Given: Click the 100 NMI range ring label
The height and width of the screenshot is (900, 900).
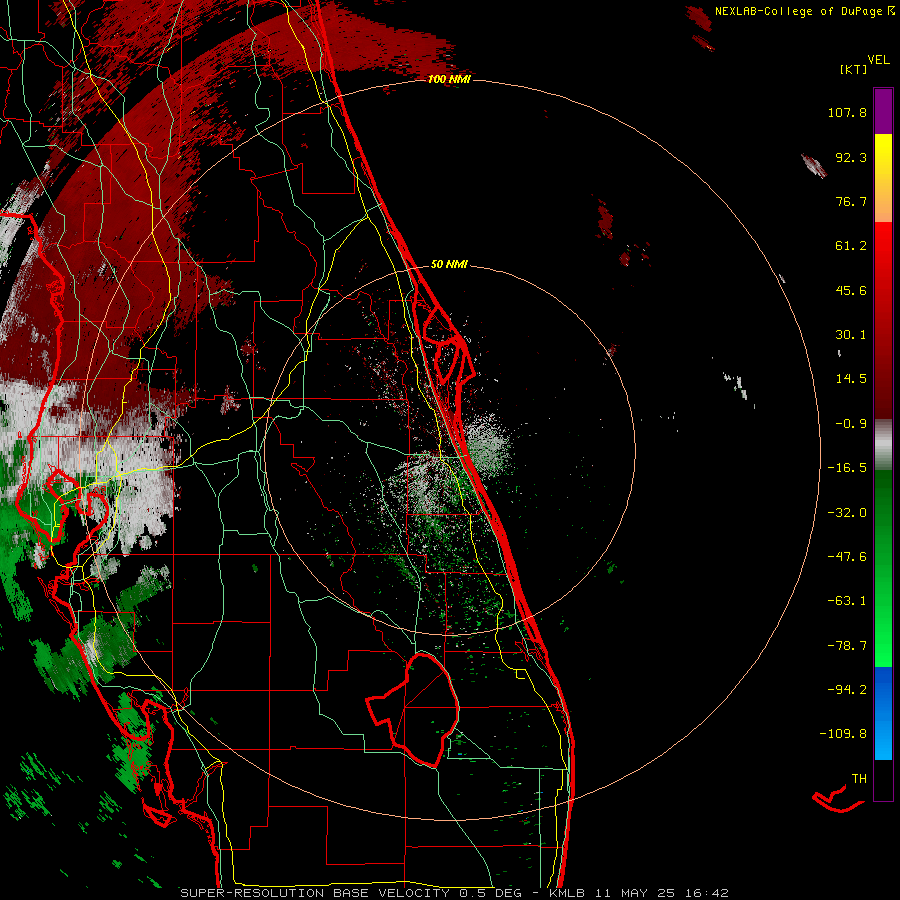Looking at the screenshot, I should (449, 79).
